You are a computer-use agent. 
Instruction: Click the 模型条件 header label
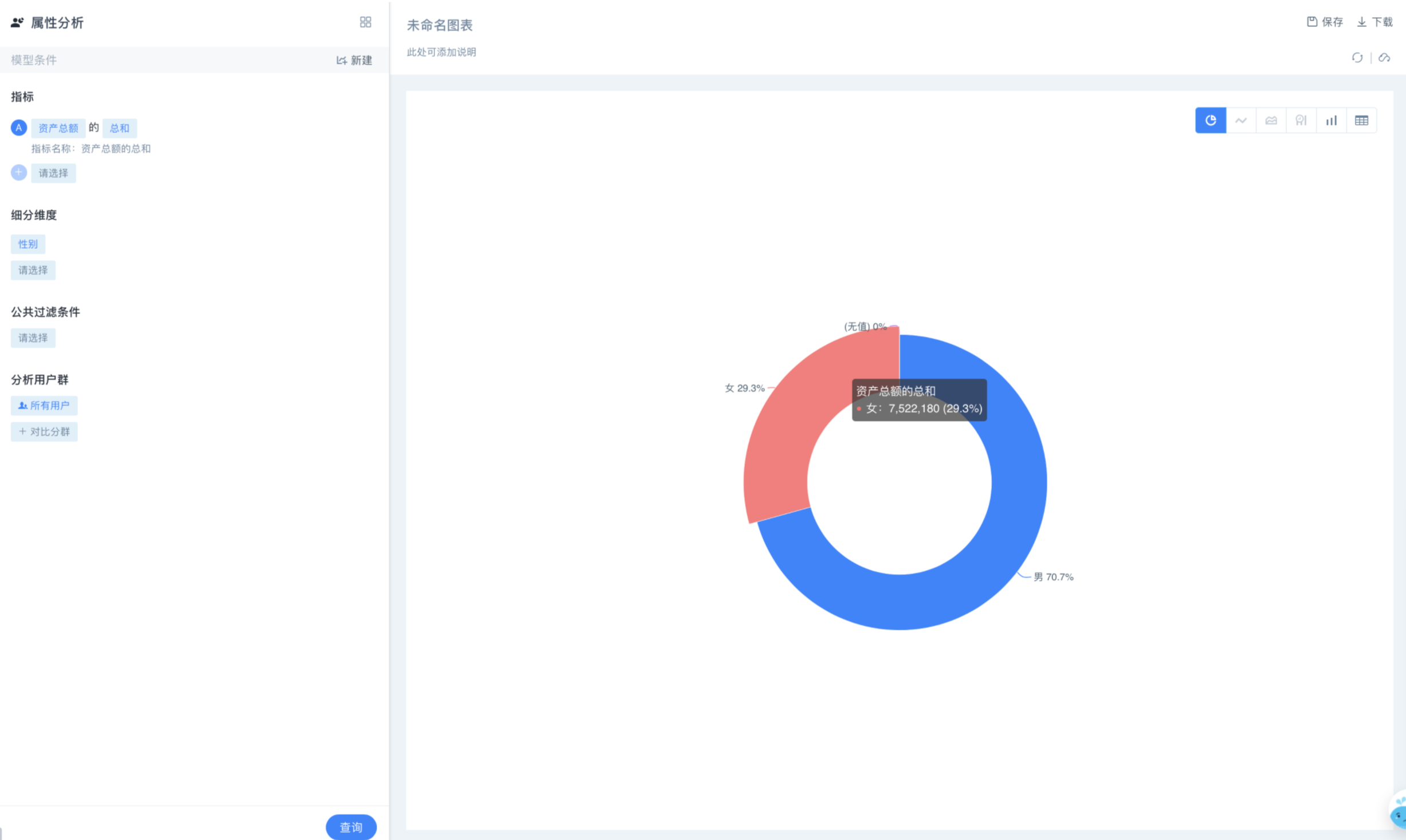34,60
